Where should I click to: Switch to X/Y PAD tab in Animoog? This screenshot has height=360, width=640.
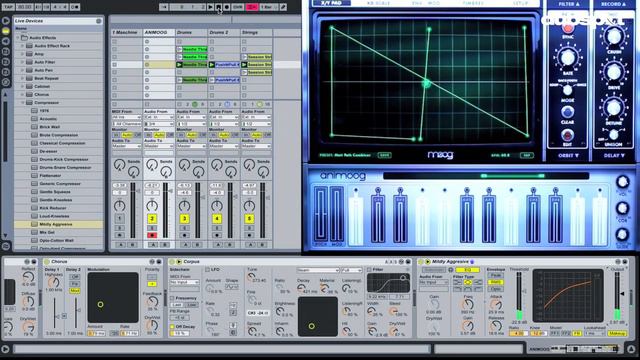[x=332, y=3]
